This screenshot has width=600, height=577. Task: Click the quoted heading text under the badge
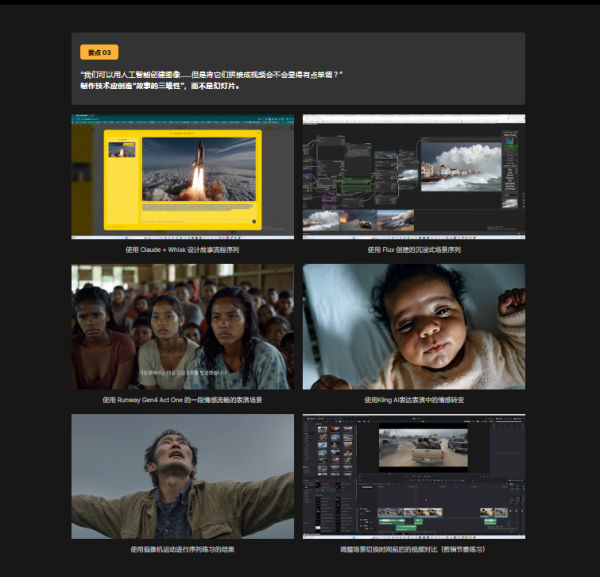[x=212, y=75]
